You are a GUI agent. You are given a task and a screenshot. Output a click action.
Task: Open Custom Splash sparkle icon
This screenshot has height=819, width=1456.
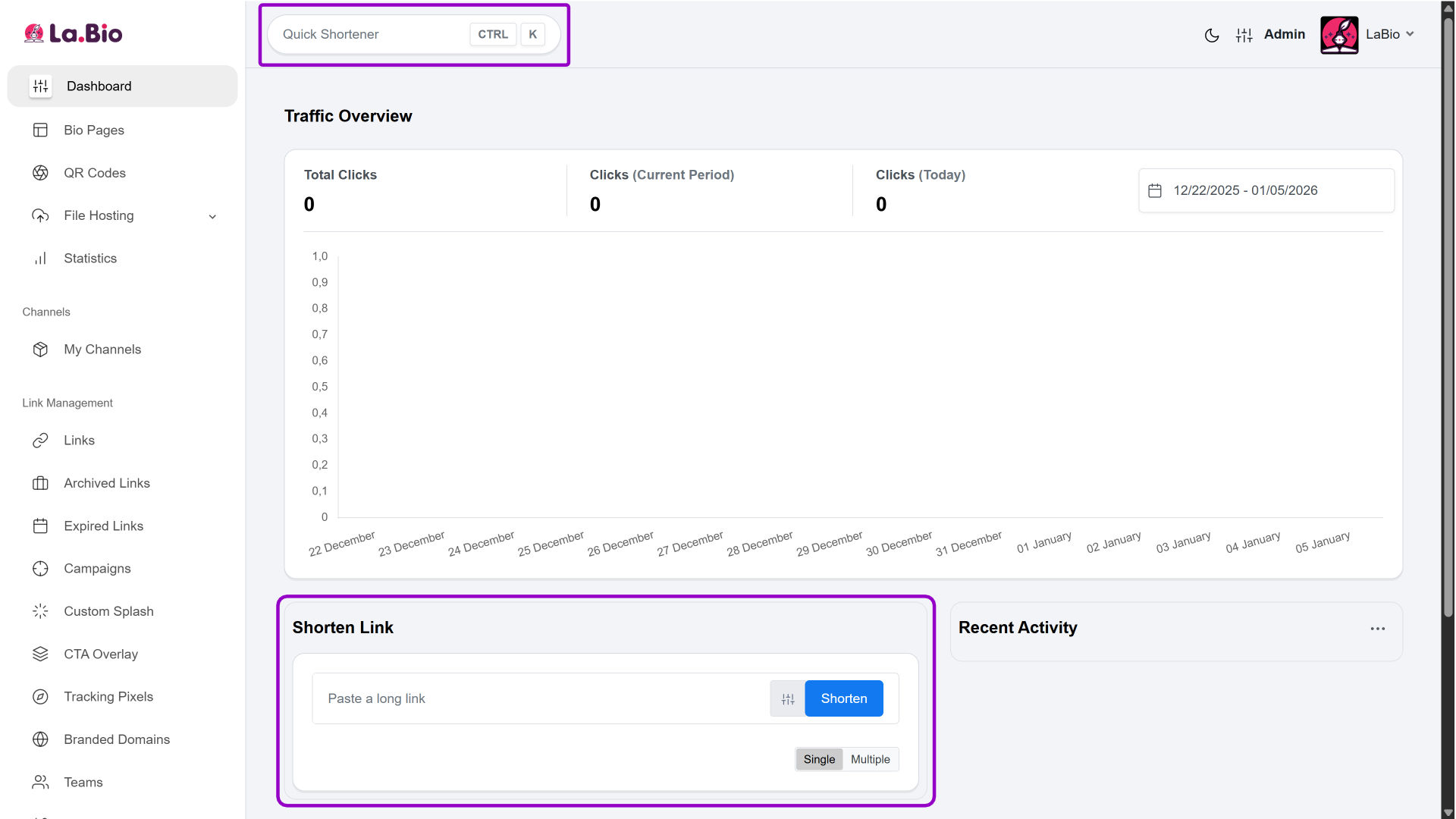point(40,611)
